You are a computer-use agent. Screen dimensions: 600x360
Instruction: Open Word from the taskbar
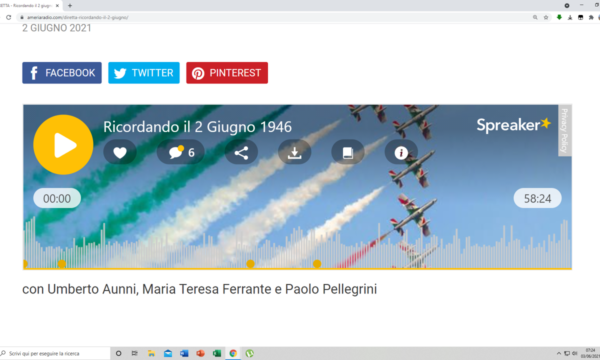(184, 353)
